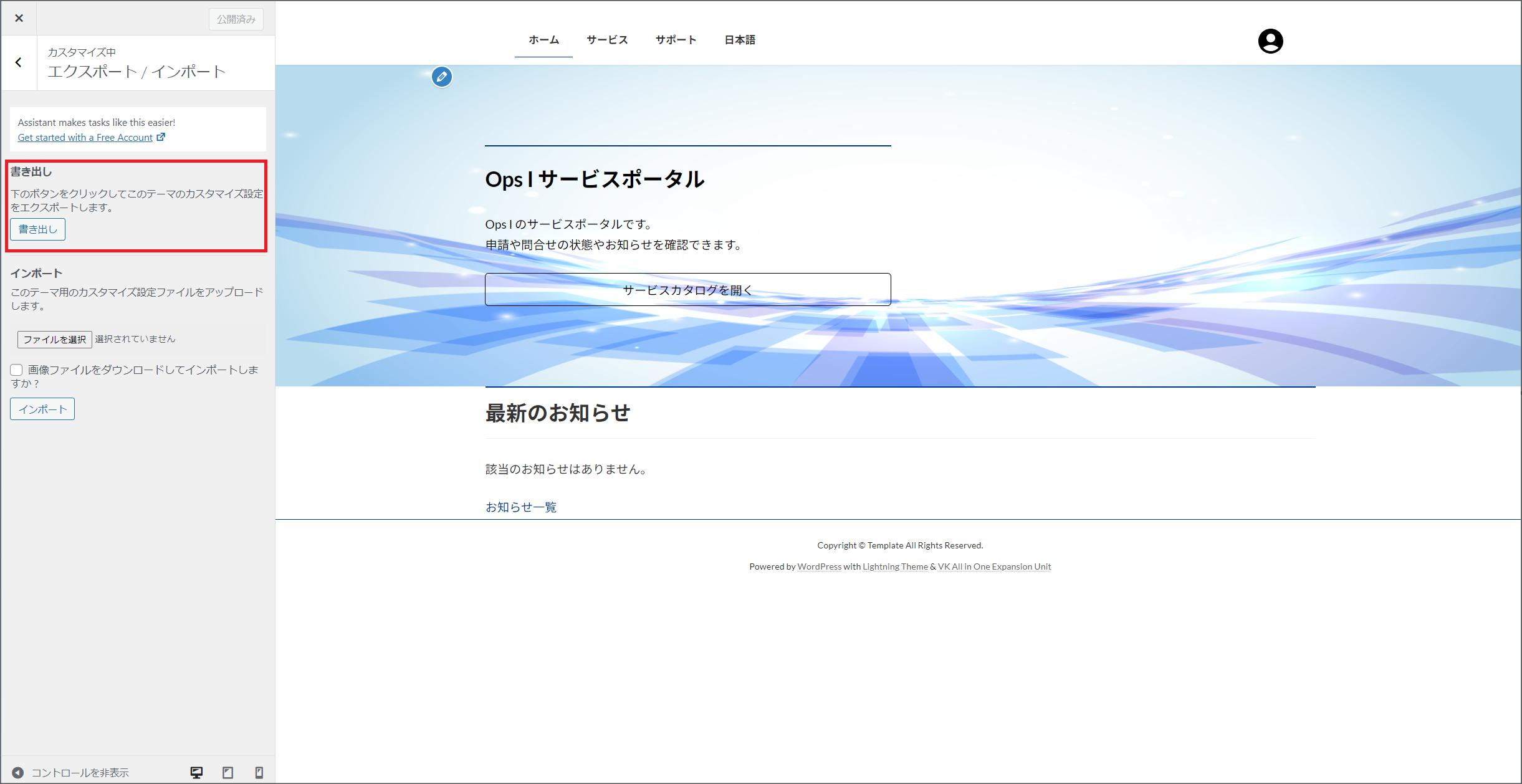
Task: Click the インポート import button
Action: coord(42,409)
